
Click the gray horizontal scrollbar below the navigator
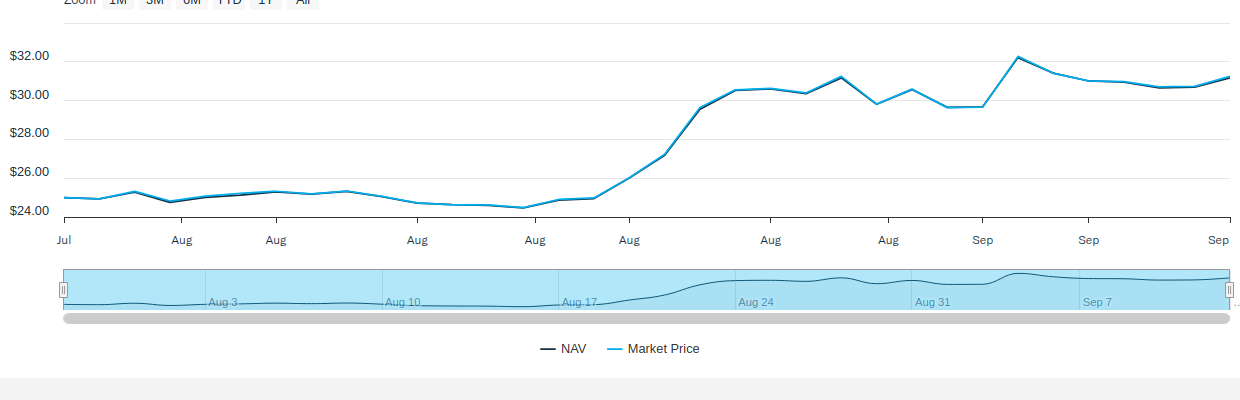point(646,318)
